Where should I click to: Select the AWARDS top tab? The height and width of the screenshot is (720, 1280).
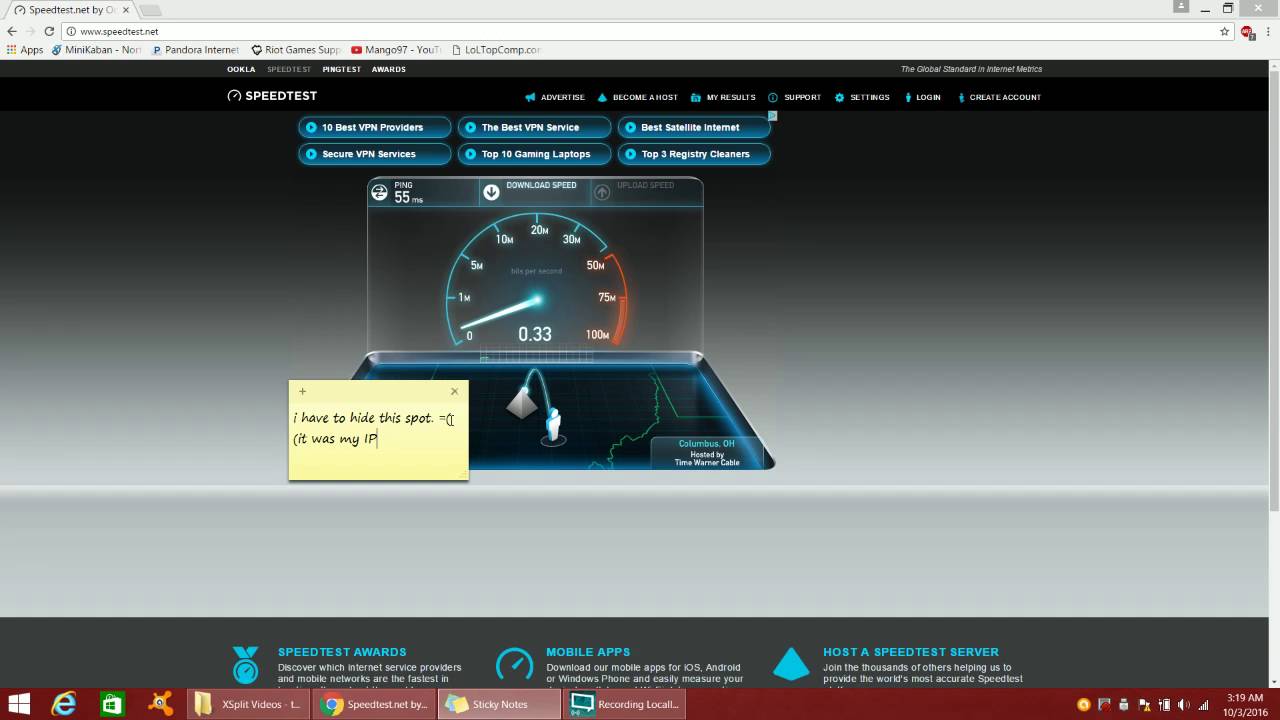click(x=389, y=69)
